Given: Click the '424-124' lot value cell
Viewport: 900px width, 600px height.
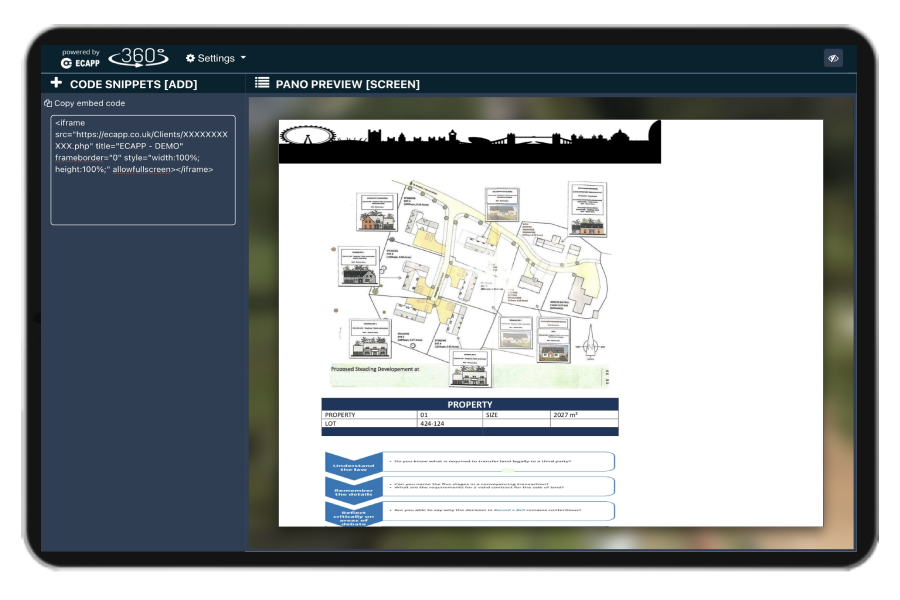Looking at the screenshot, I should 450,423.
